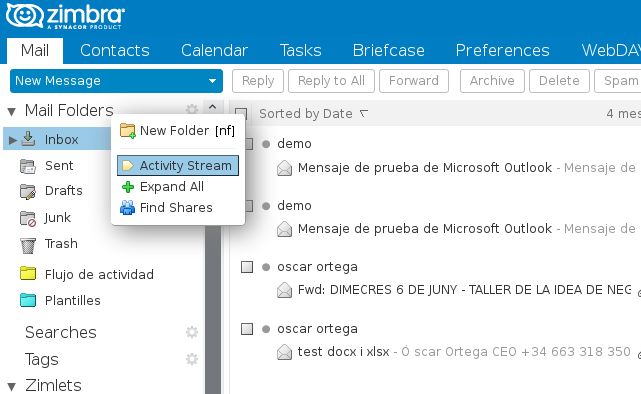Click unread dot beside last oscar ortega
641x394 pixels.
click(x=266, y=329)
